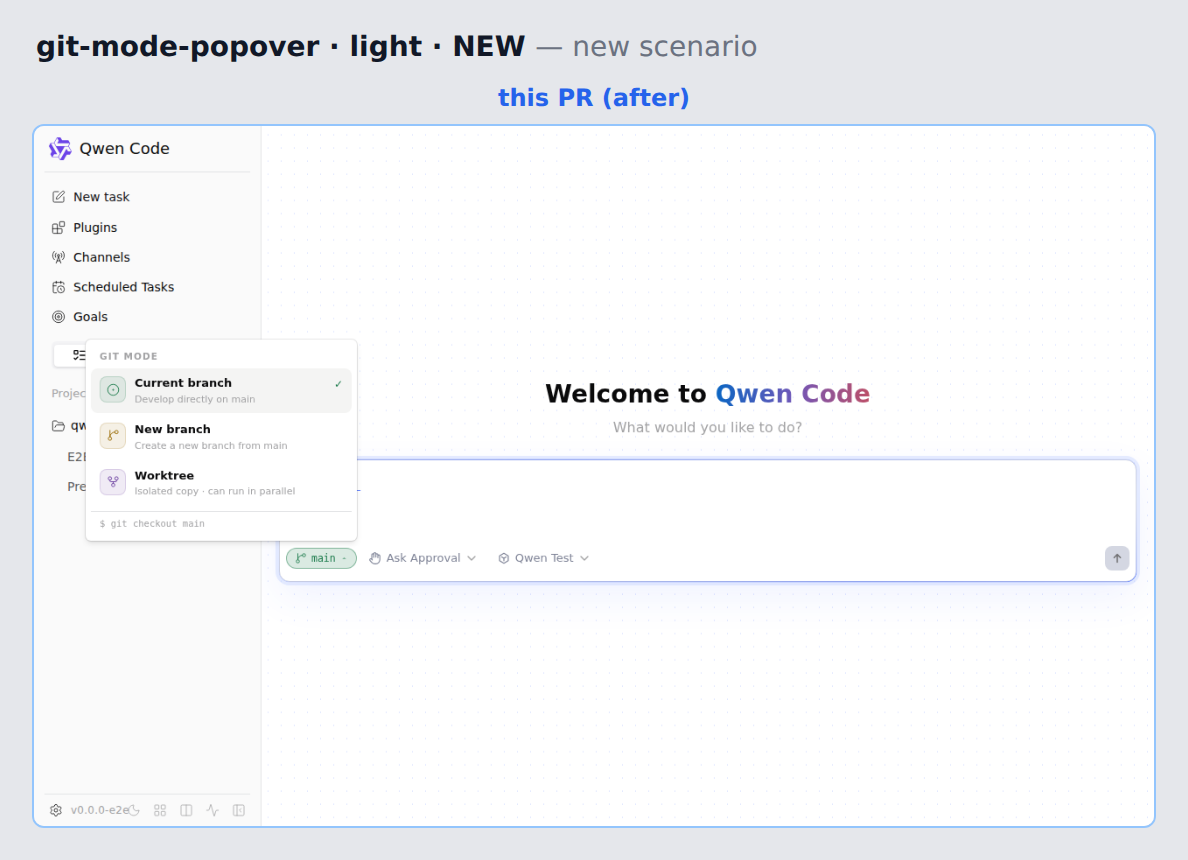Viewport: 1188px width, 860px height.
Task: Click the Plugins blocks icon
Action: click(x=58, y=227)
